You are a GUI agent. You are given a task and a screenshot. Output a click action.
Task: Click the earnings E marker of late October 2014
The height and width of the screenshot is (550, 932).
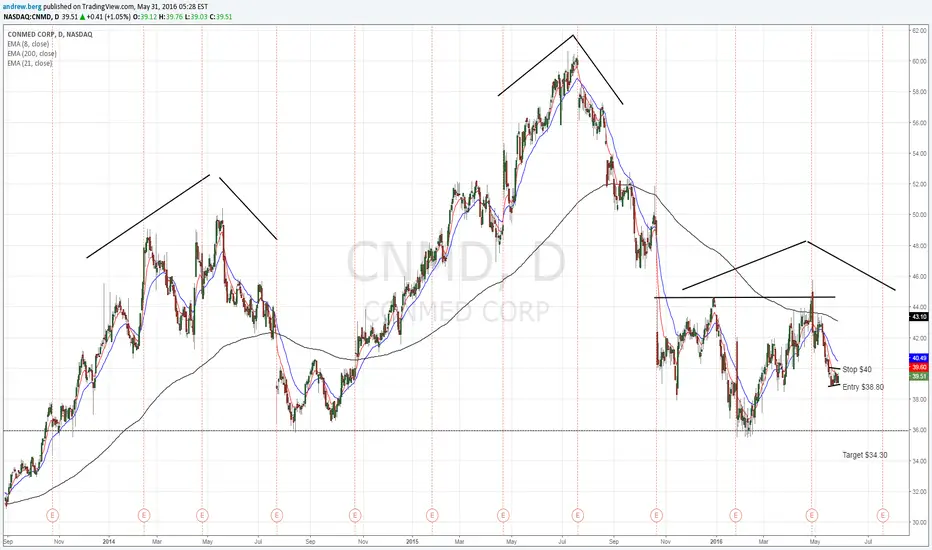(355, 515)
